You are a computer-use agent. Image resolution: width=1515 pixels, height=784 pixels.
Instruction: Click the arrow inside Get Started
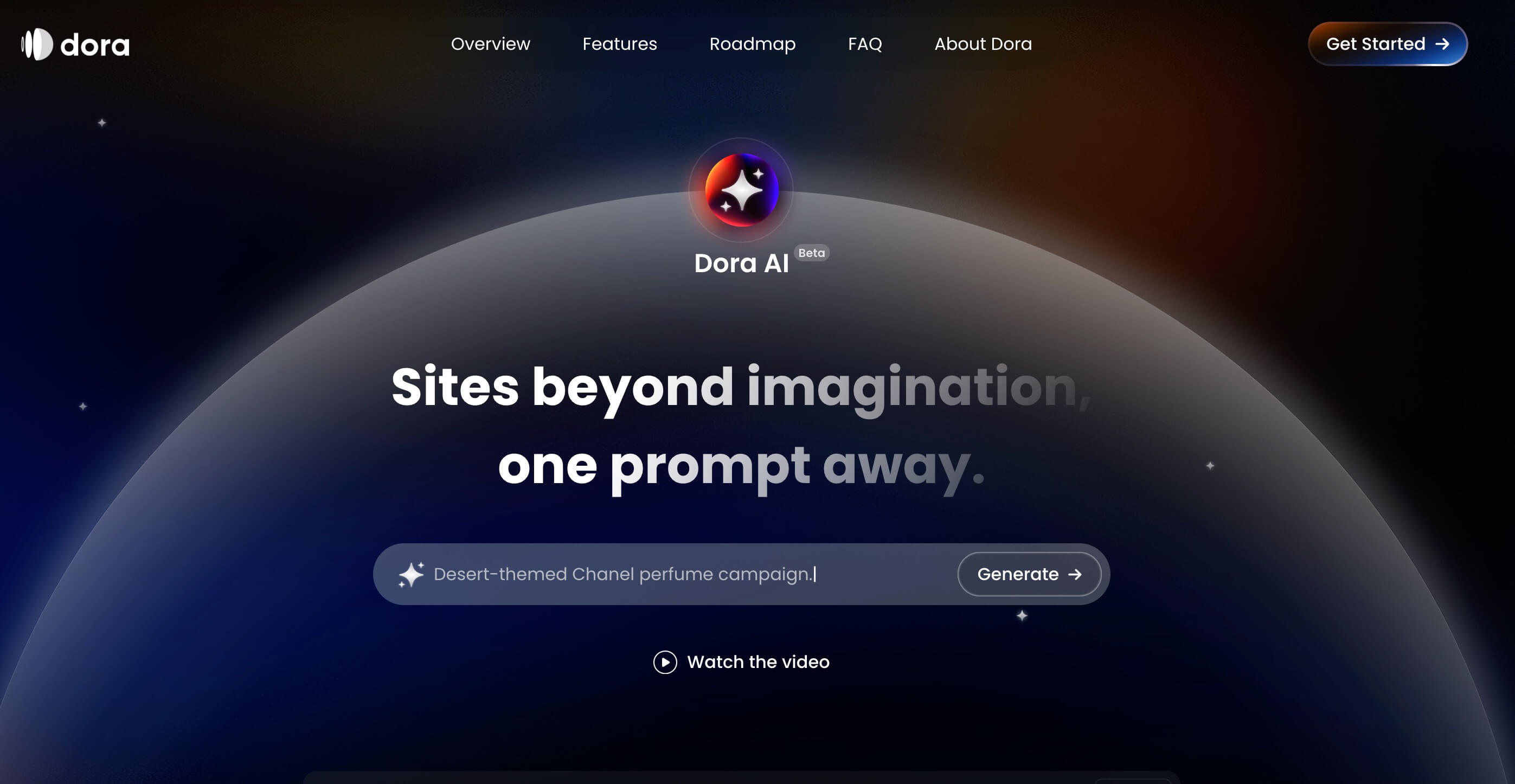tap(1442, 44)
